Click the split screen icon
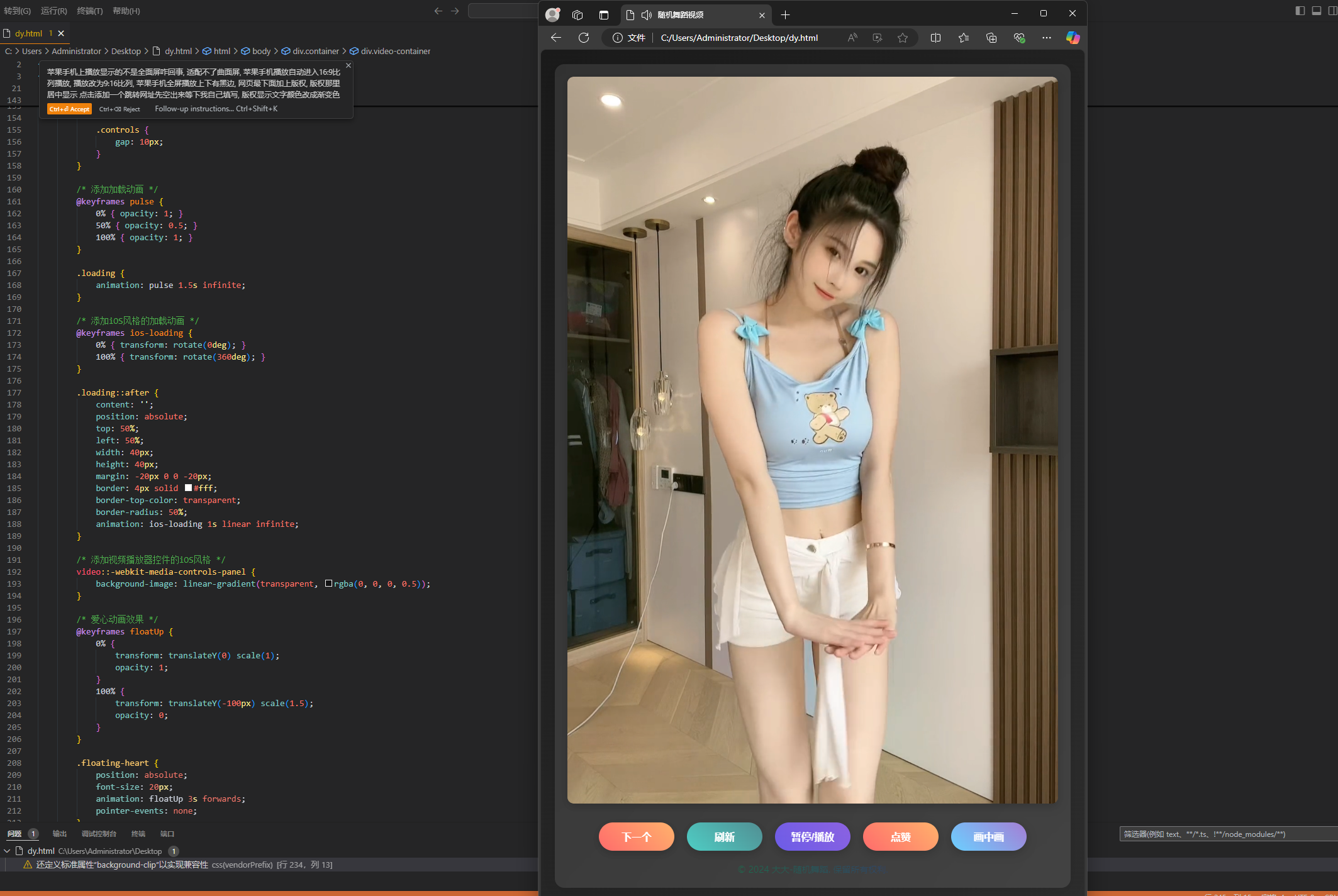1338x896 pixels. (935, 38)
